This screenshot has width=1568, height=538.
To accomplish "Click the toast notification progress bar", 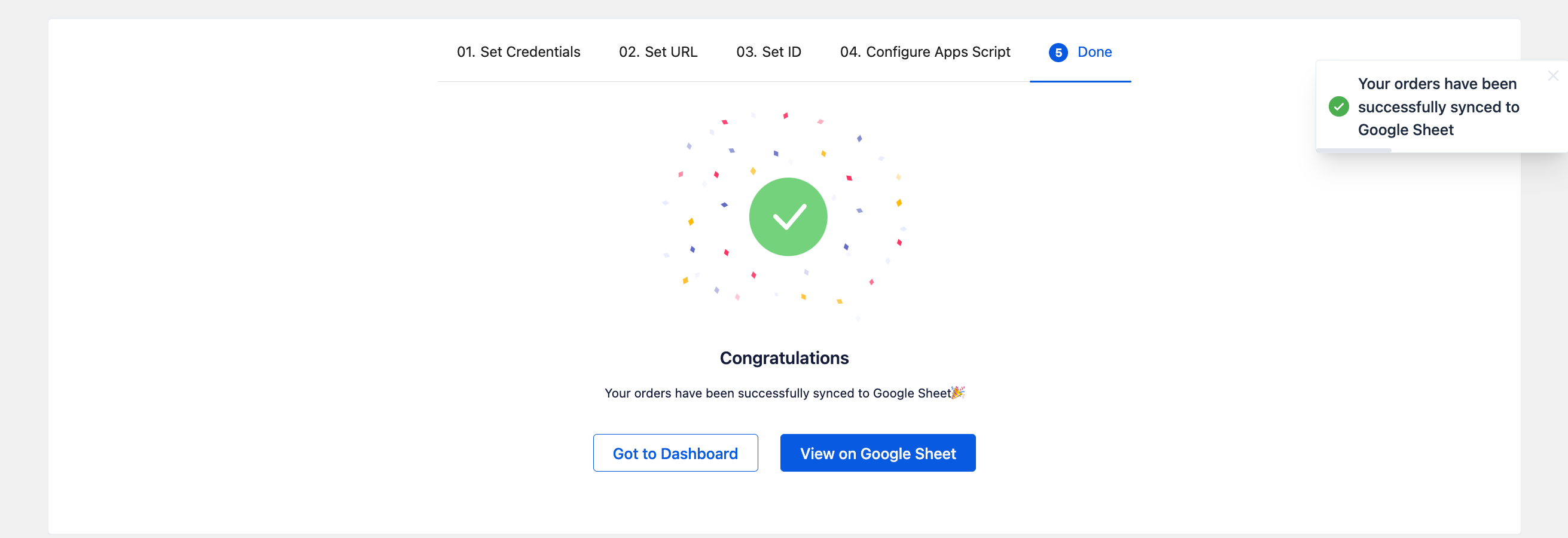I will pyautogui.click(x=1353, y=149).
